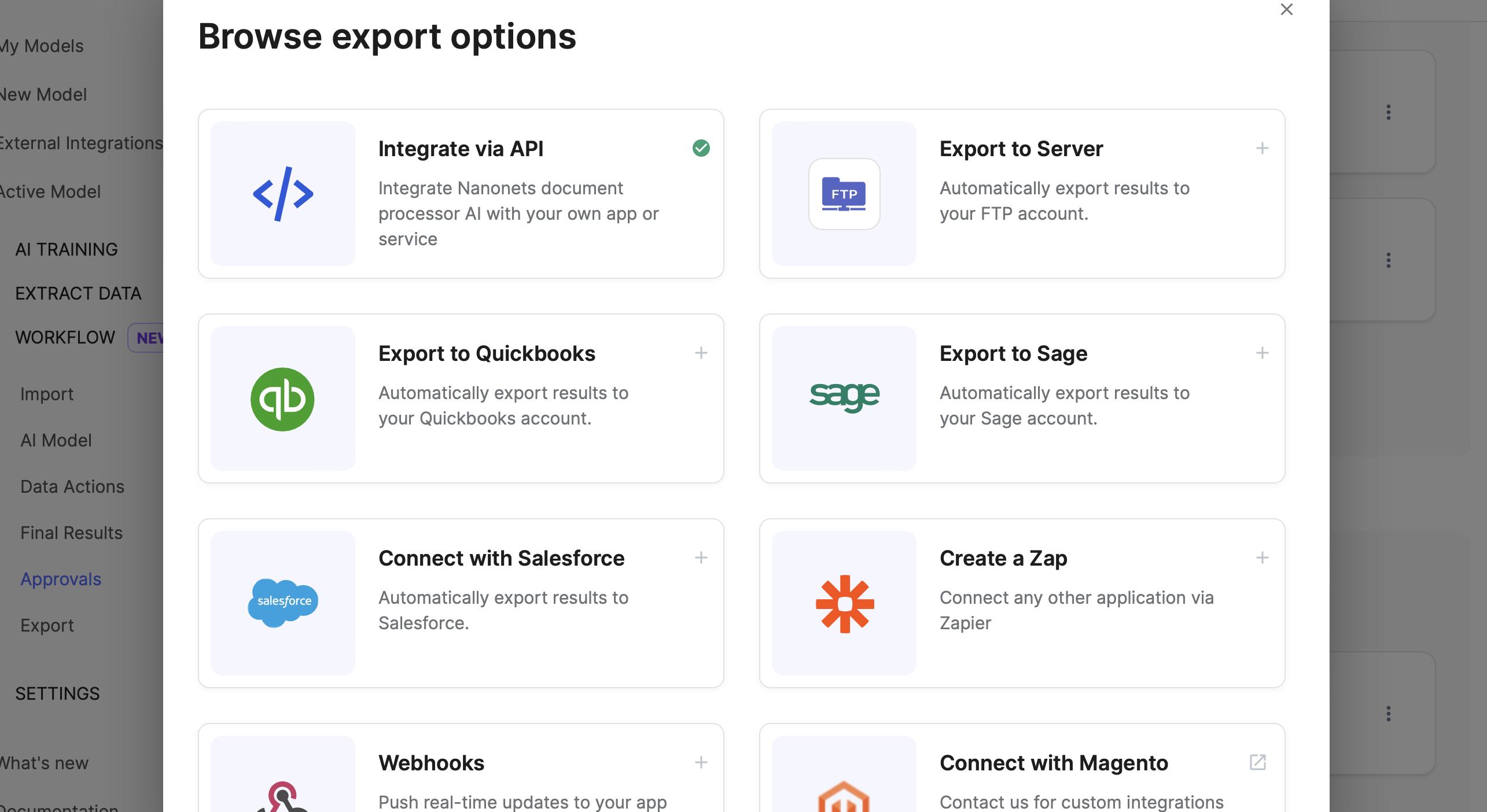Click the API code brackets icon

283,194
